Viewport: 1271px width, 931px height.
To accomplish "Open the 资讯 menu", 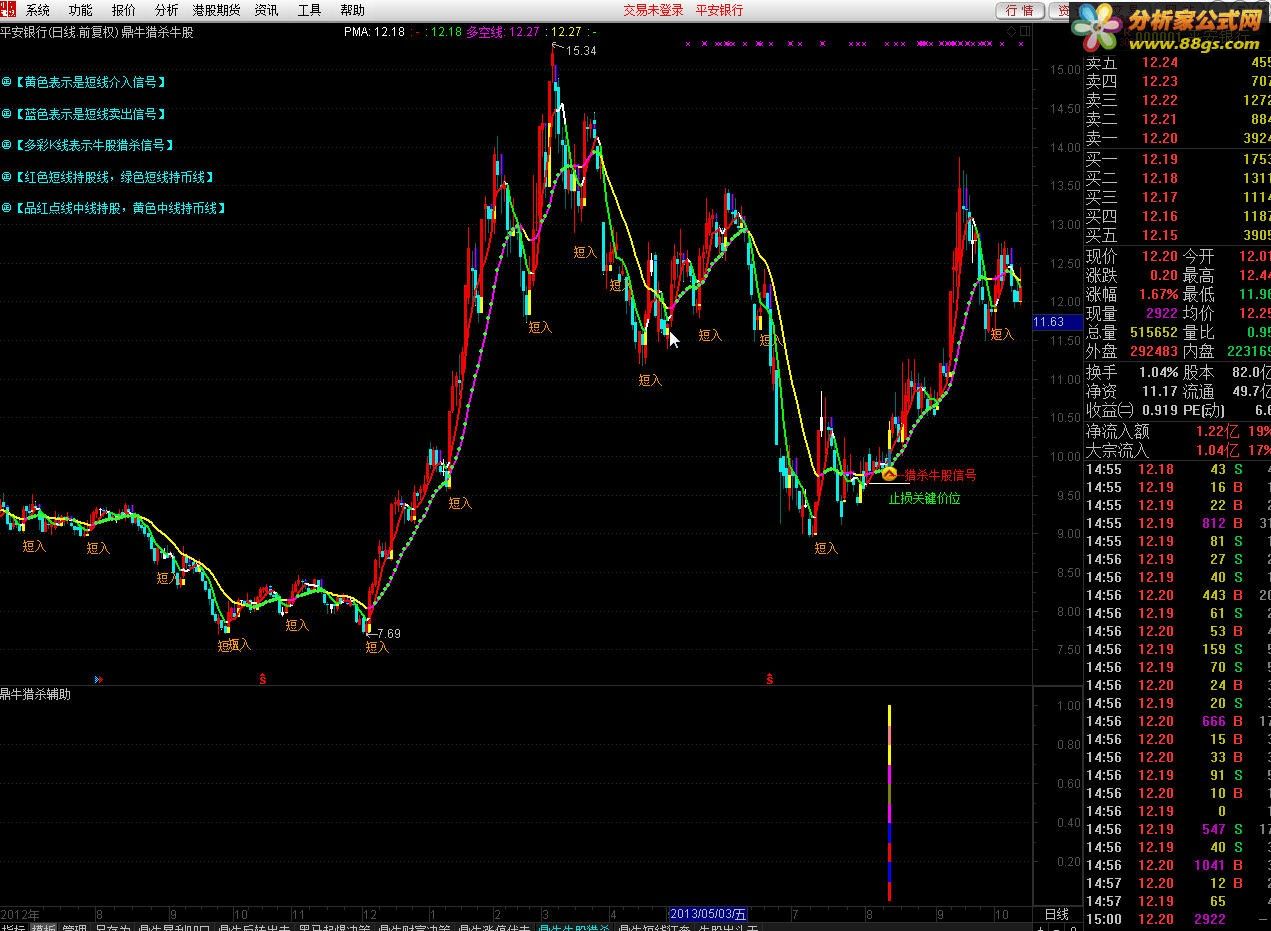I will pos(267,10).
